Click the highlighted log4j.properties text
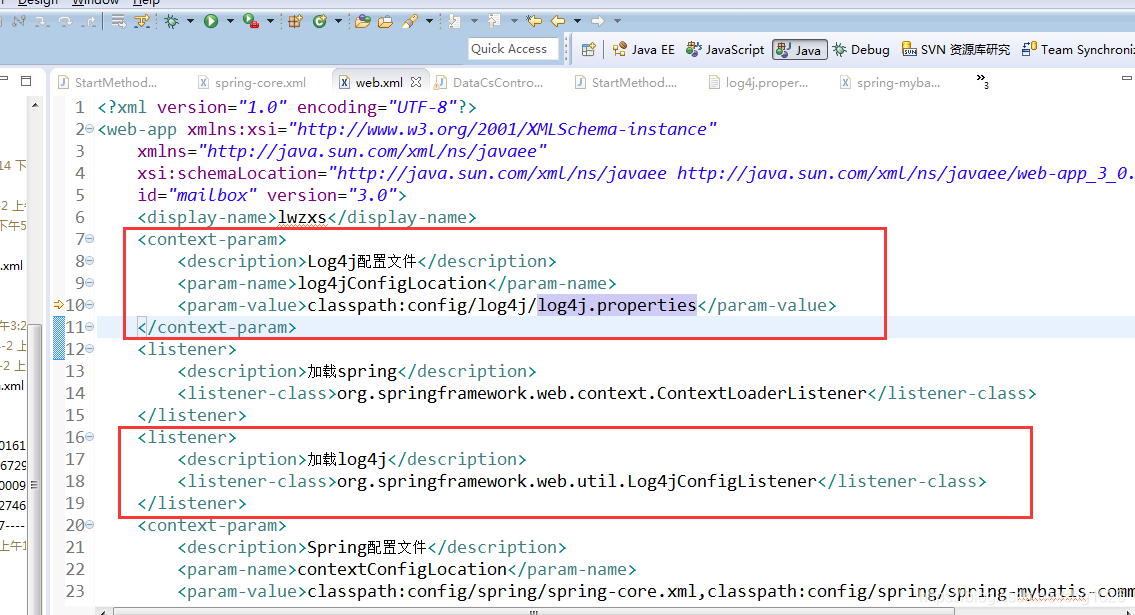Image resolution: width=1135 pixels, height=615 pixels. point(616,305)
